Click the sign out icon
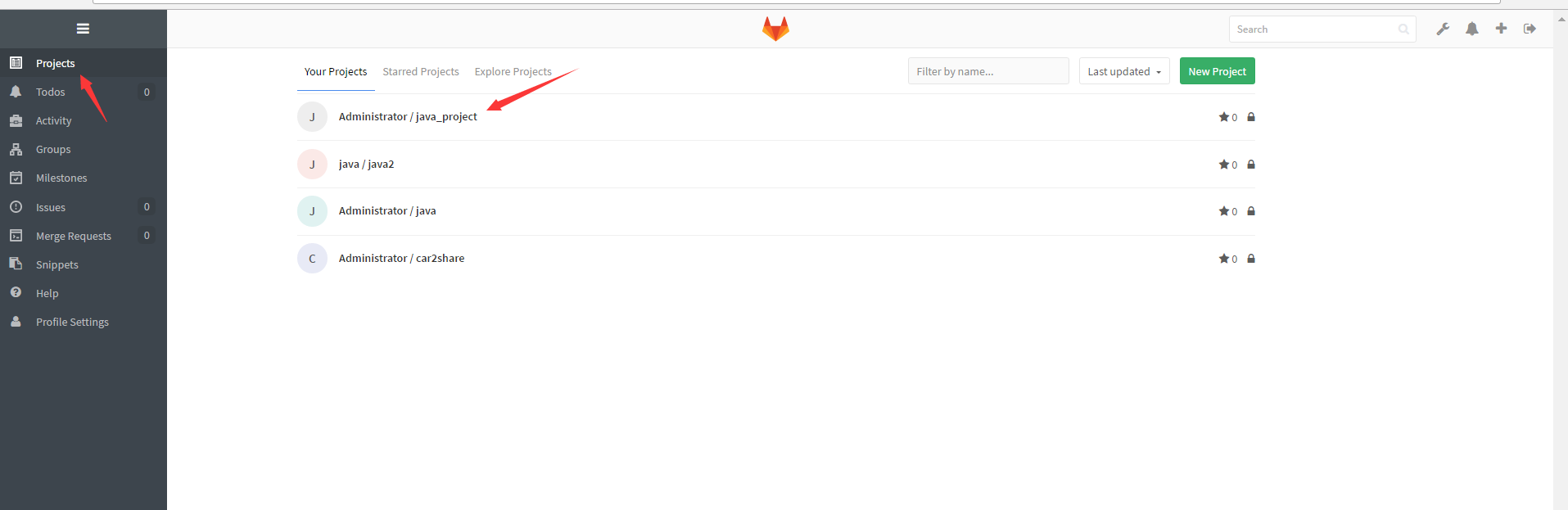Viewport: 1568px width, 510px height. pos(1530,29)
